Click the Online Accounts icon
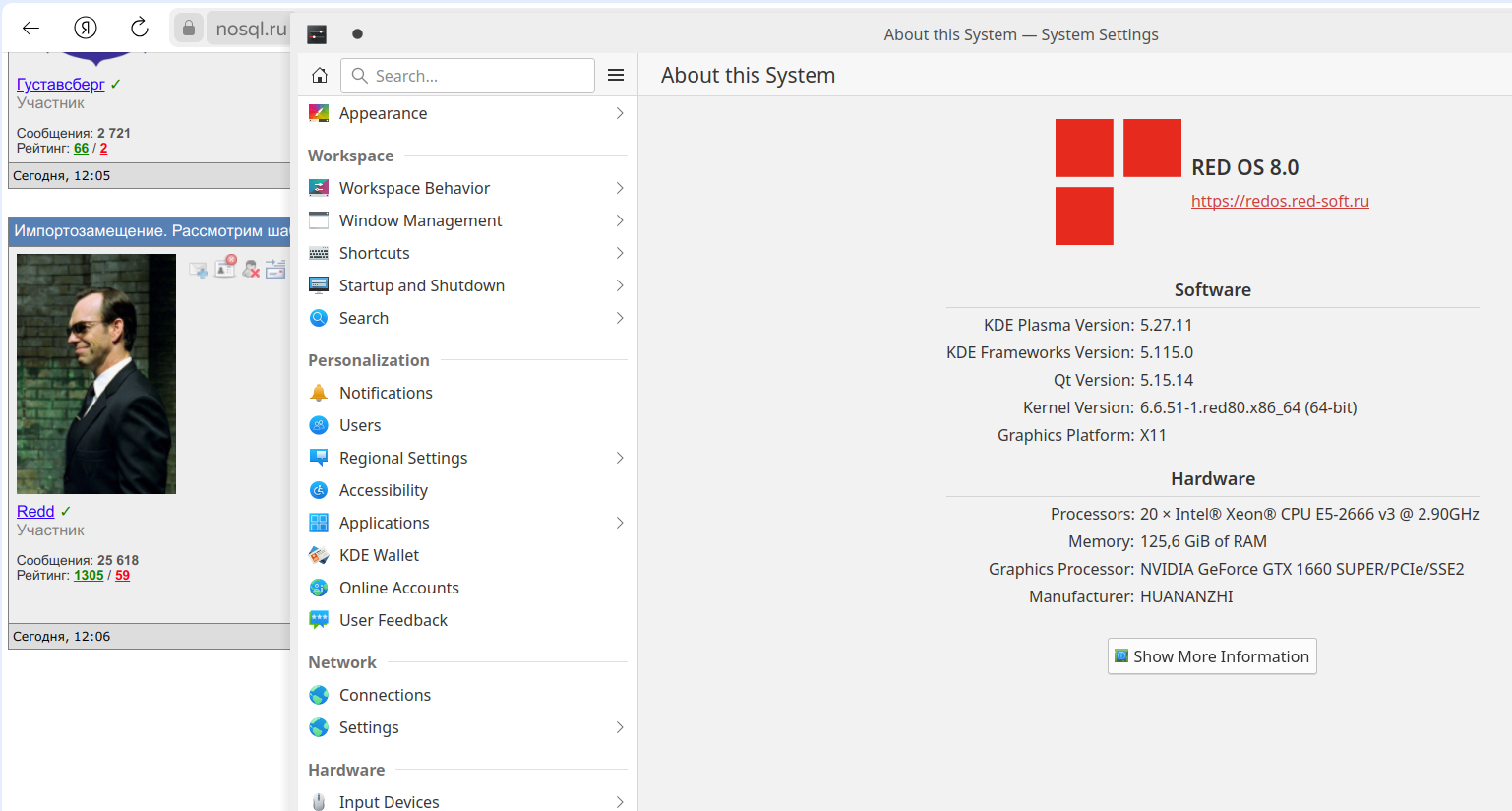The image size is (1512, 811). pos(319,588)
